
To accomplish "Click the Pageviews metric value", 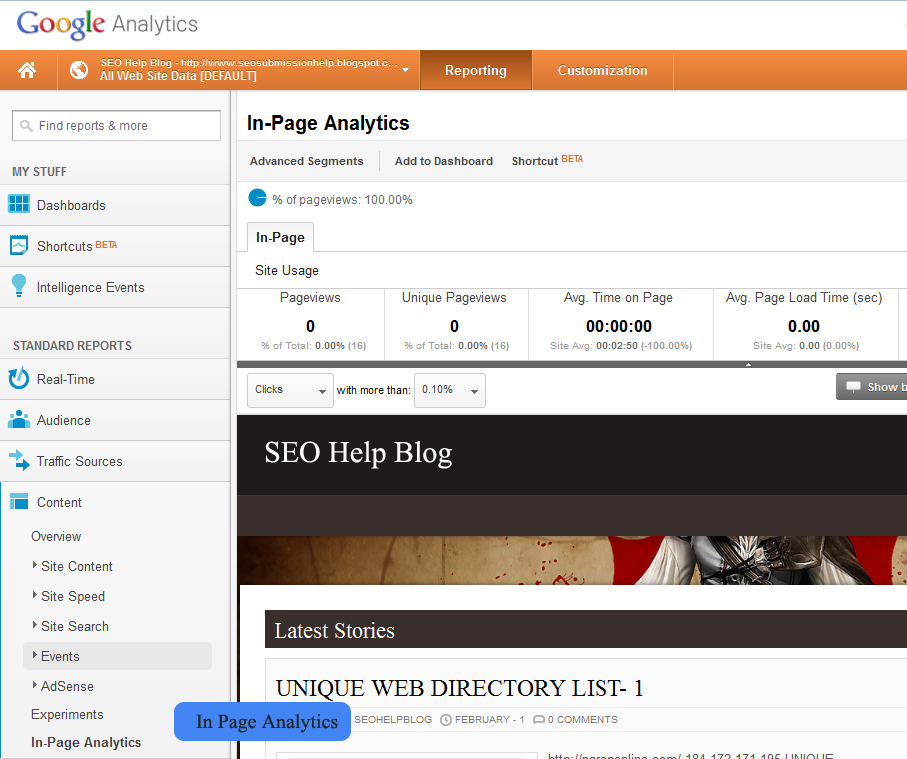I will pyautogui.click(x=311, y=326).
